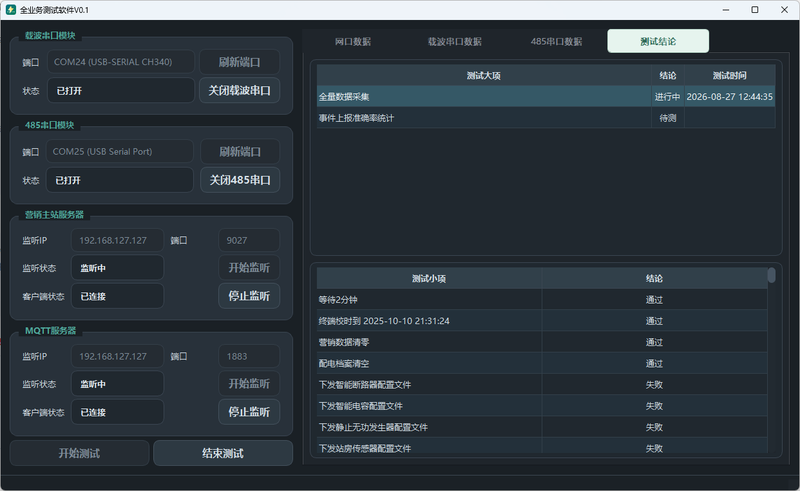Click 停止监听 in MQTT服务器 group

click(249, 412)
